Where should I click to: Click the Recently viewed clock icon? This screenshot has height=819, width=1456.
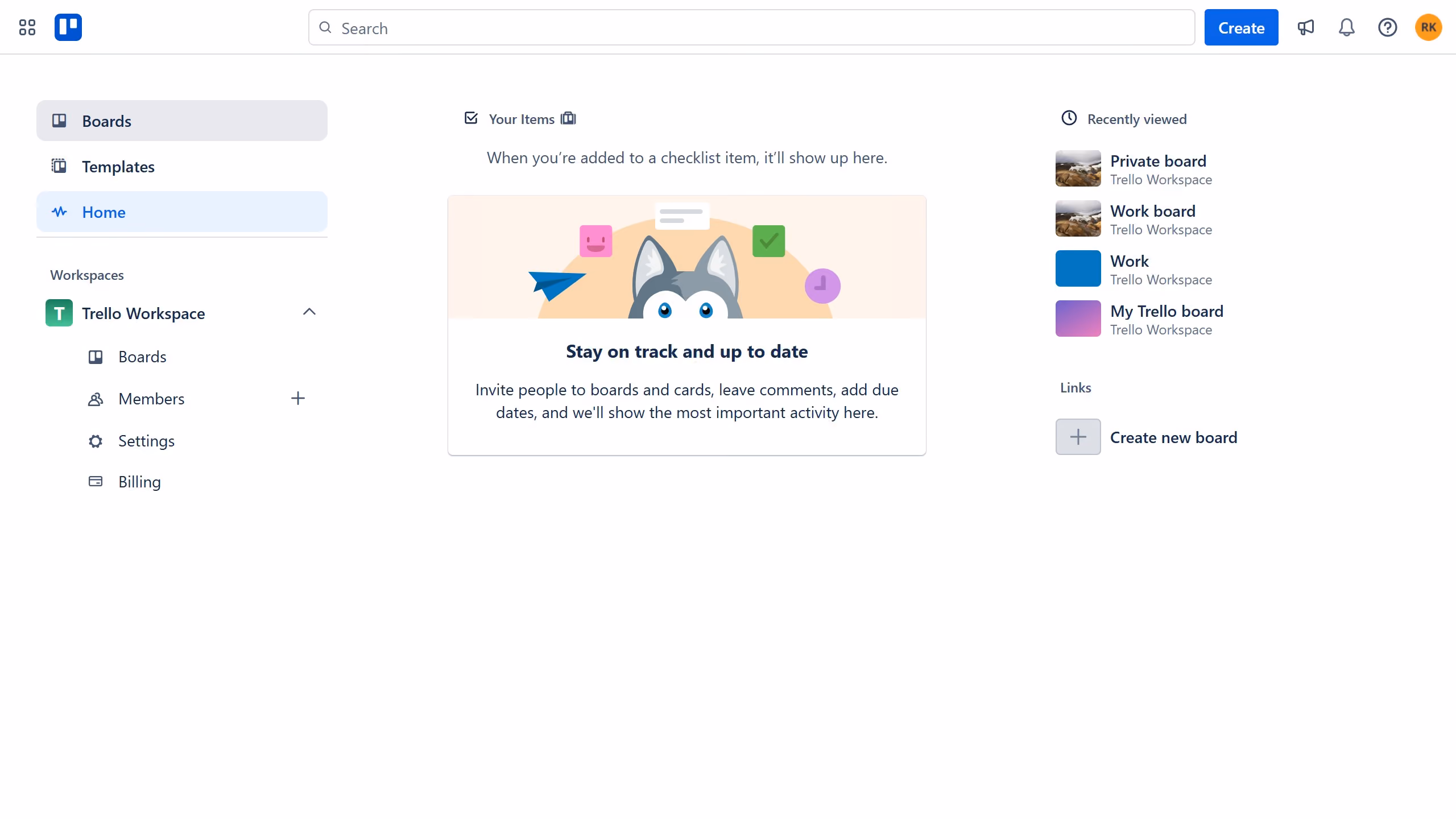point(1069,118)
